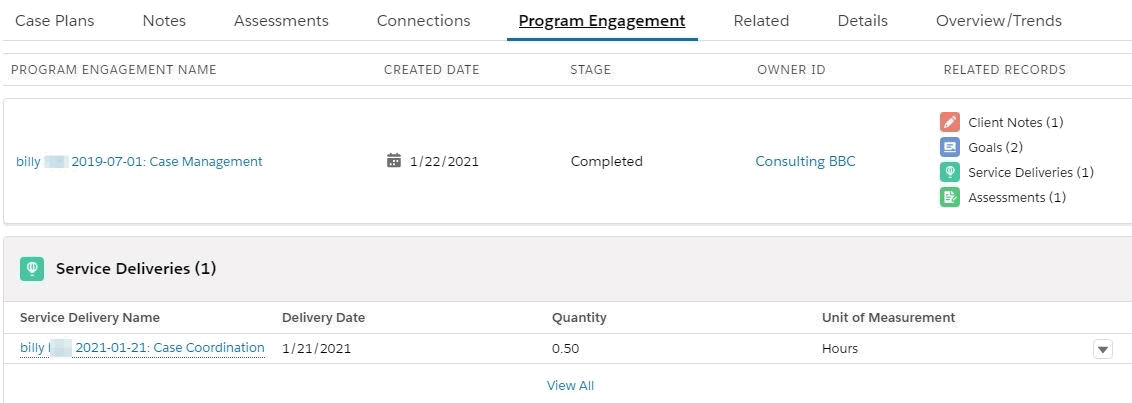This screenshot has height=403, width=1132.
Task: Select the Assessments tab
Action: point(281,21)
